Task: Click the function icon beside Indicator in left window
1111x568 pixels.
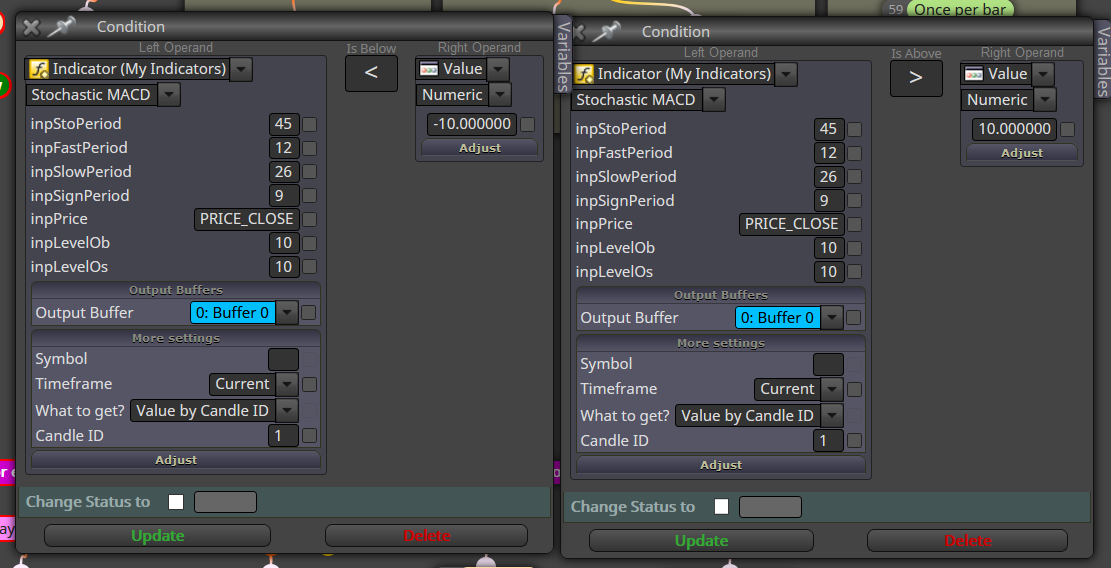Action: 39,69
